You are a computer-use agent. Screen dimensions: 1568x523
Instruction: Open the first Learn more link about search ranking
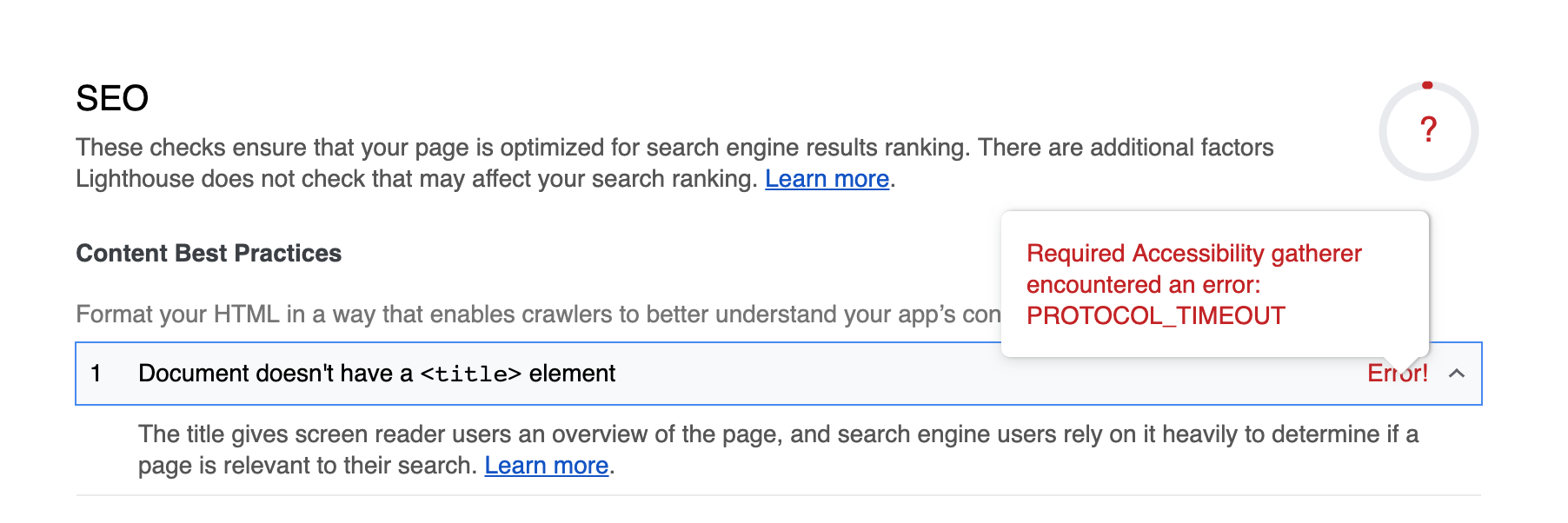coord(827,179)
